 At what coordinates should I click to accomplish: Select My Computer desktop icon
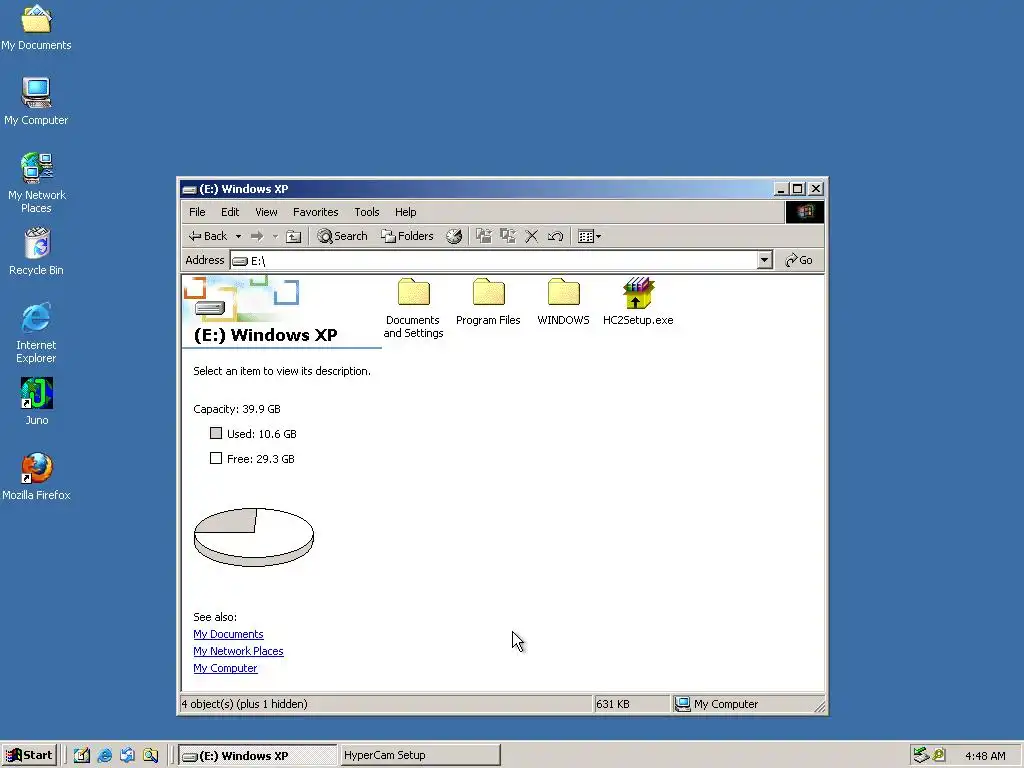tap(36, 101)
